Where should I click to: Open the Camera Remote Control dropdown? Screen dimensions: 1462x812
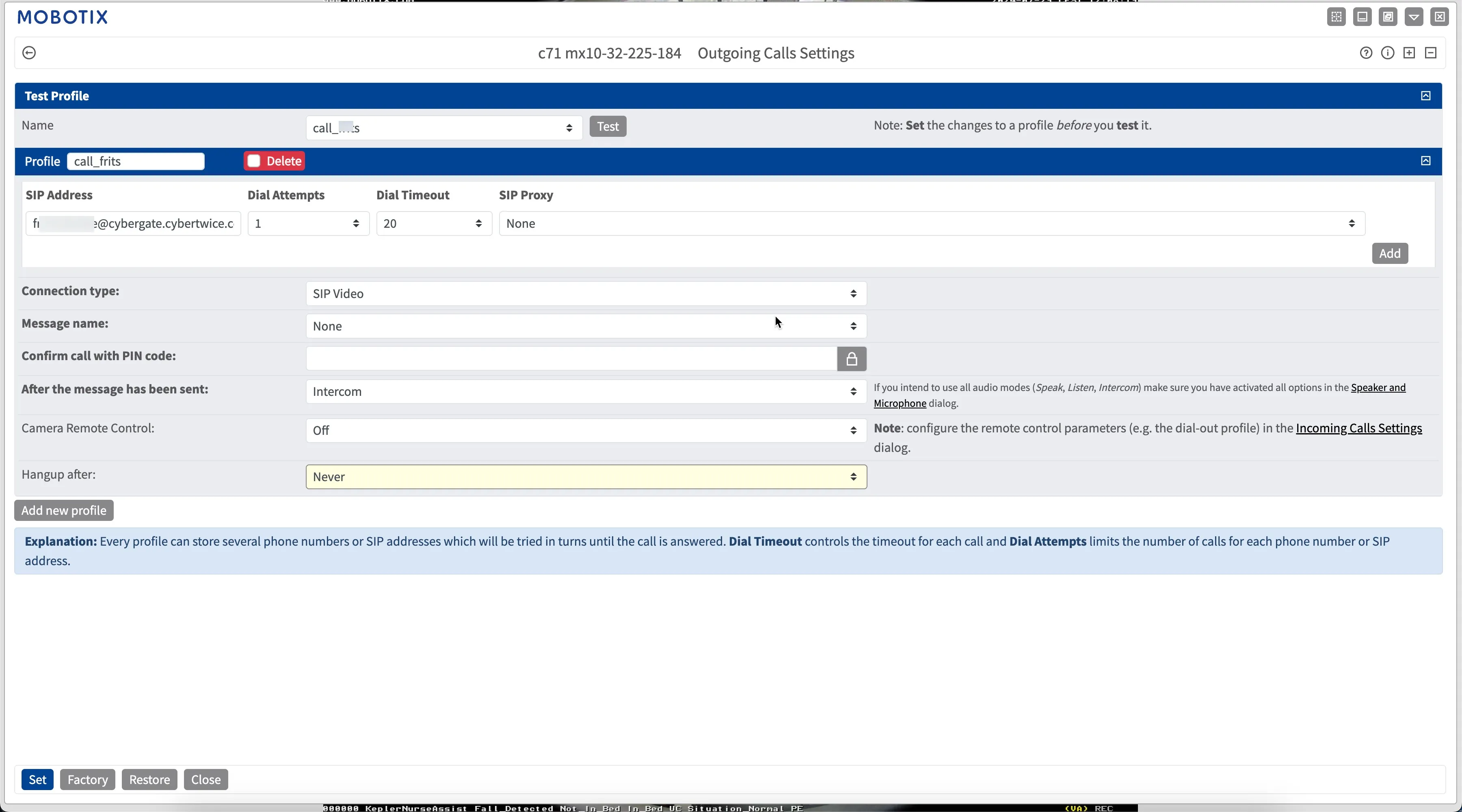(x=586, y=430)
